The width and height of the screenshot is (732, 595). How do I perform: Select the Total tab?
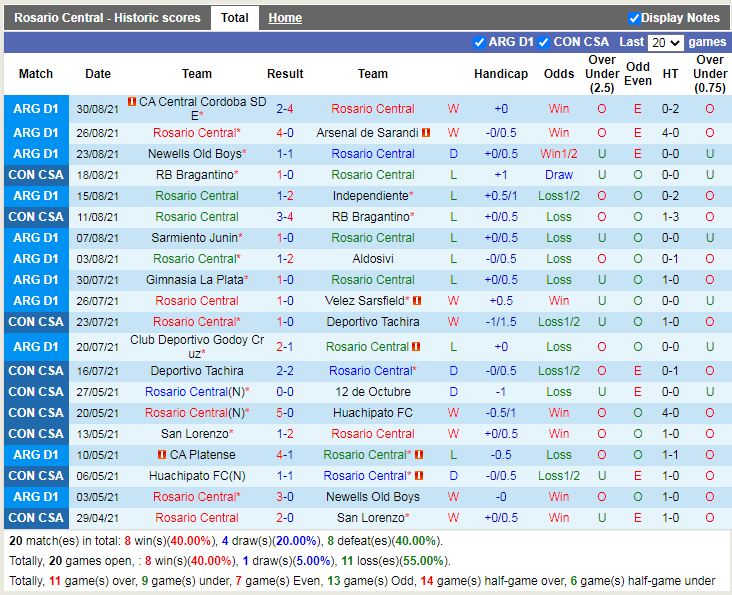pos(235,18)
